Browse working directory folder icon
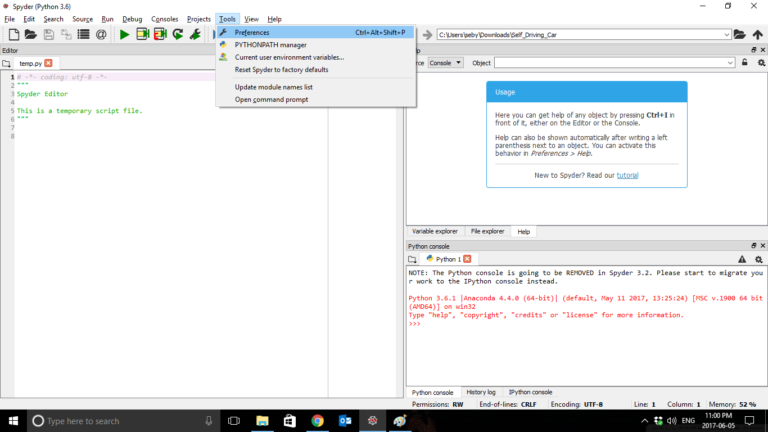The image size is (768, 432). click(x=740, y=34)
